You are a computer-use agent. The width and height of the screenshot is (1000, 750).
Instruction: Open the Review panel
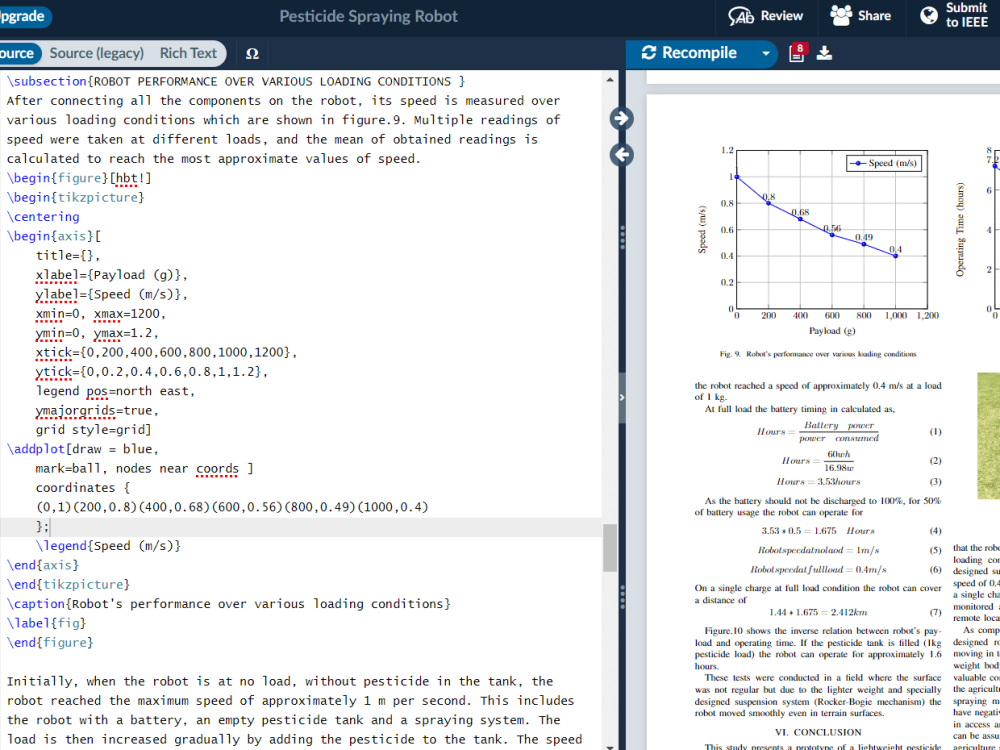coord(764,17)
